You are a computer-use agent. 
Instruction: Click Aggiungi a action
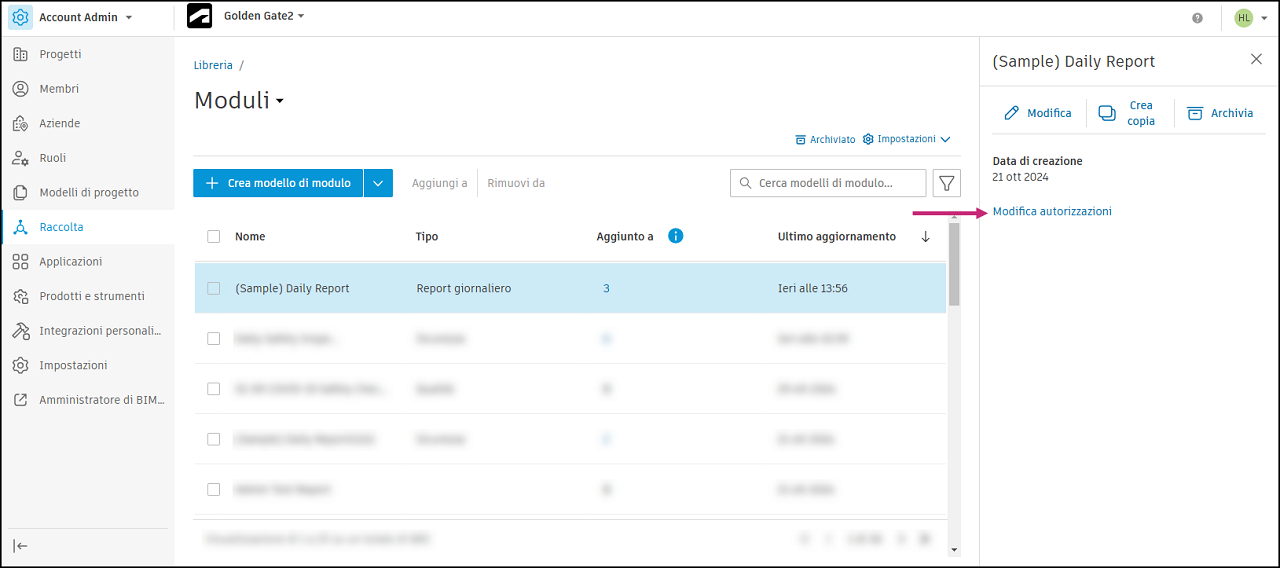point(439,183)
